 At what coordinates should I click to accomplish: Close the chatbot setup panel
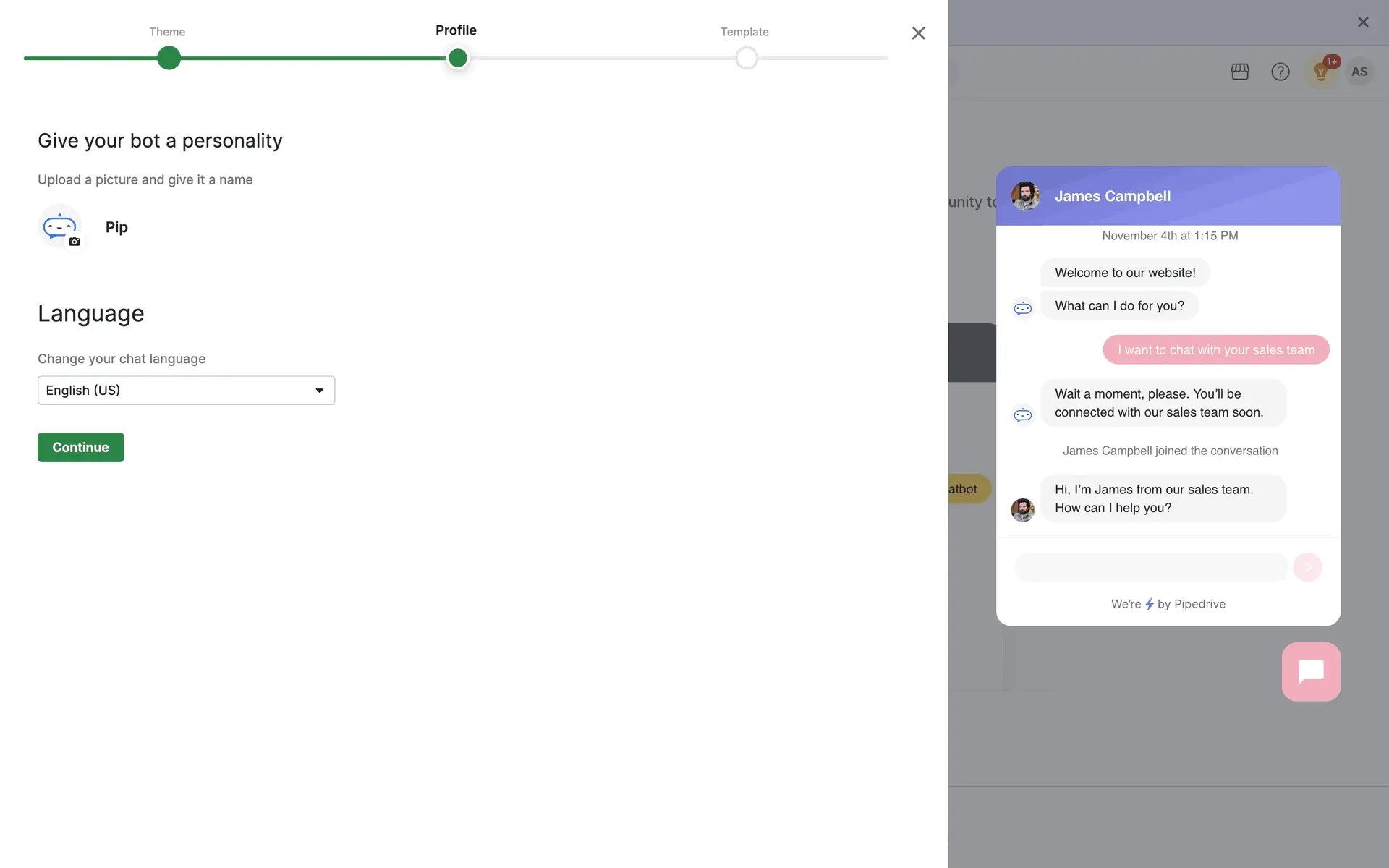918,33
